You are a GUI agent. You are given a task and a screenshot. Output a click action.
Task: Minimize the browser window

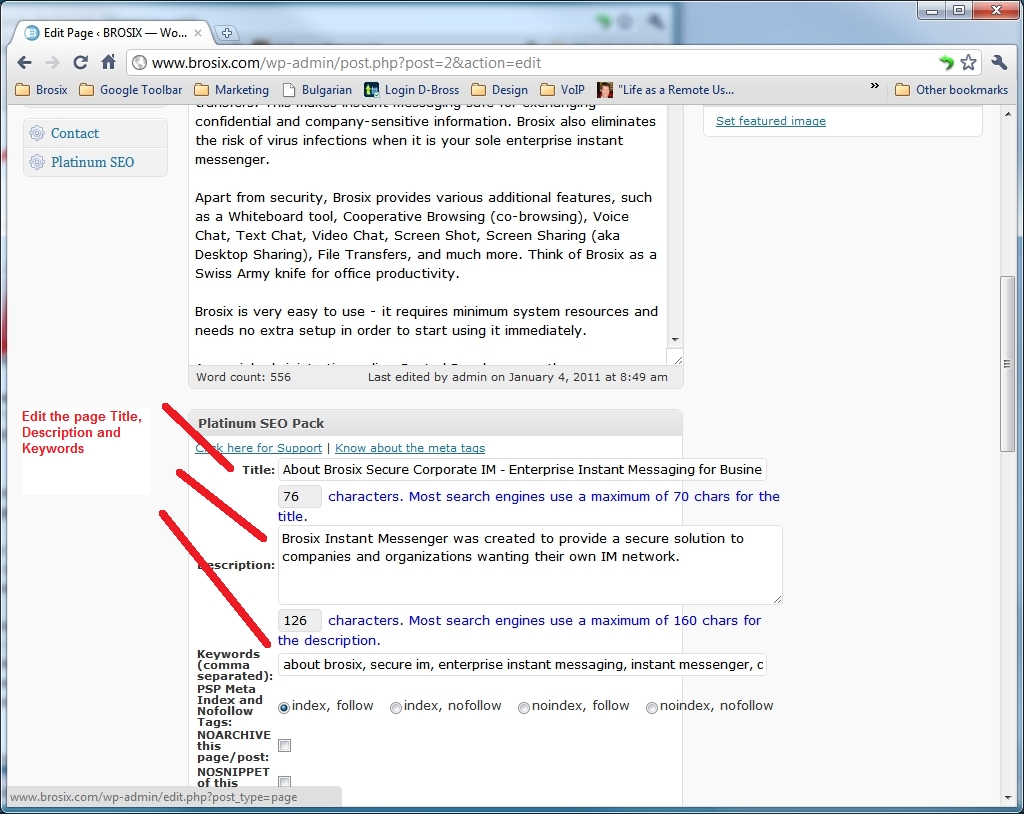[x=932, y=10]
